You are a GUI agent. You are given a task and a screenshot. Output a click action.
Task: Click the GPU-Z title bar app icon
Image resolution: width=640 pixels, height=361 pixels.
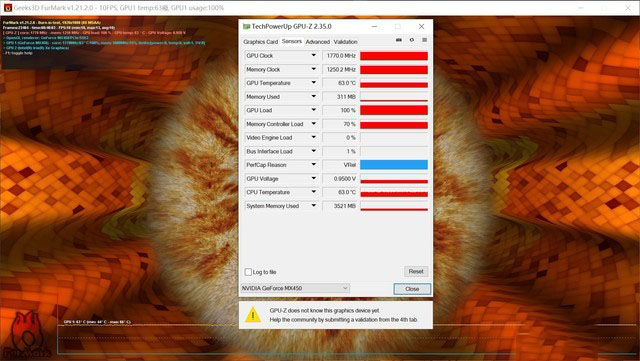click(246, 27)
